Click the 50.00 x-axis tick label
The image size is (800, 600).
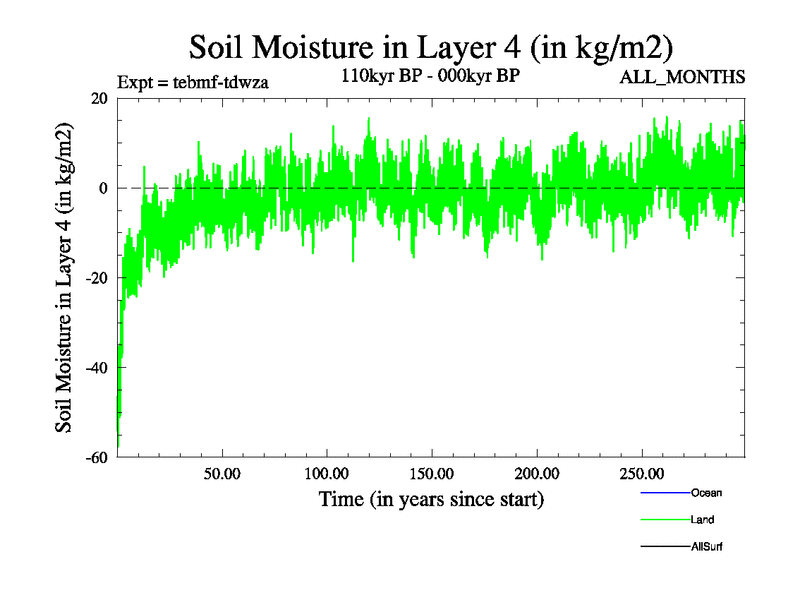(x=222, y=473)
